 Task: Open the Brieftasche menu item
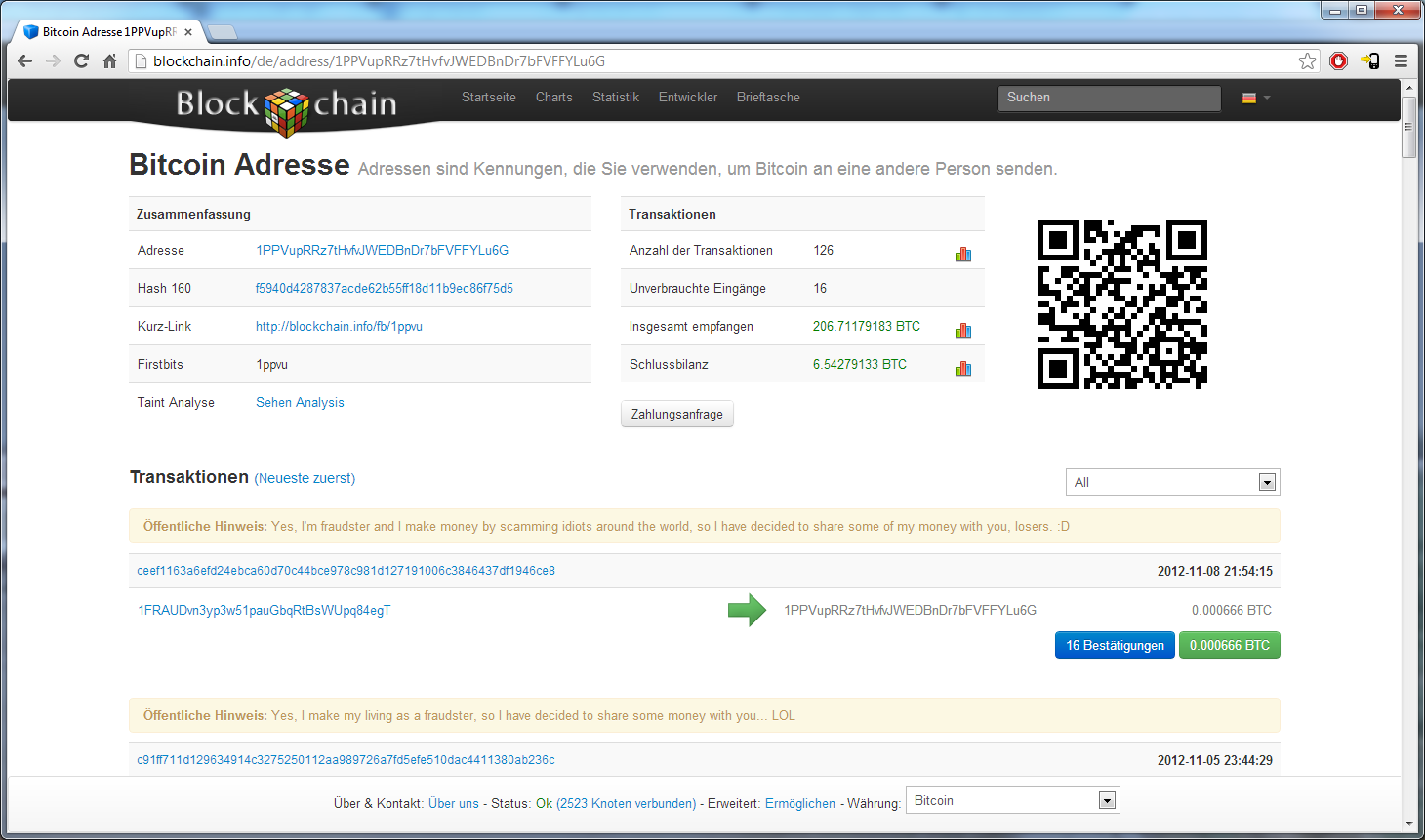click(768, 98)
